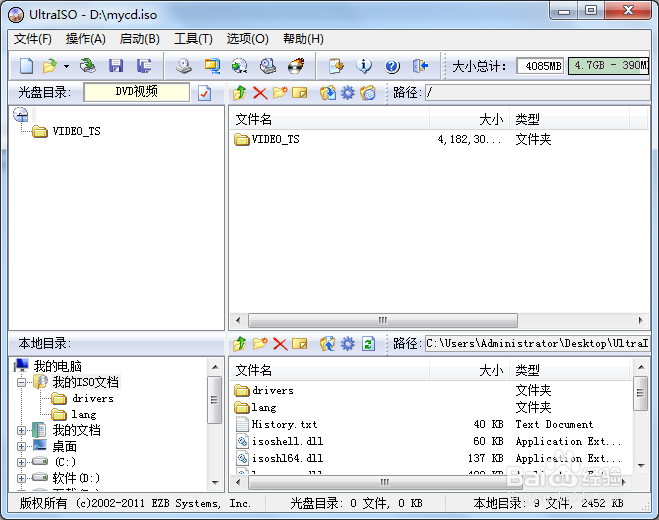This screenshot has width=659, height=520.
Task: Collapse the 我的ISO文档 tree node
Action: (21, 383)
